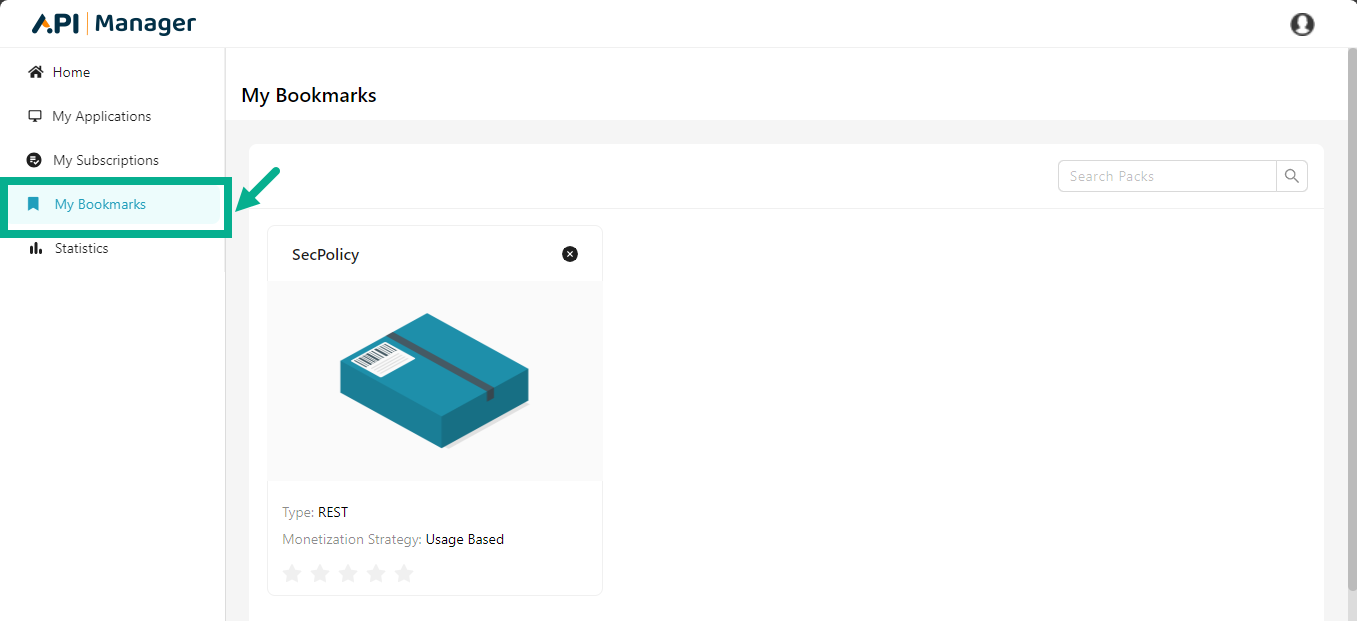
Task: Rate SecPolicy with one star
Action: [292, 573]
